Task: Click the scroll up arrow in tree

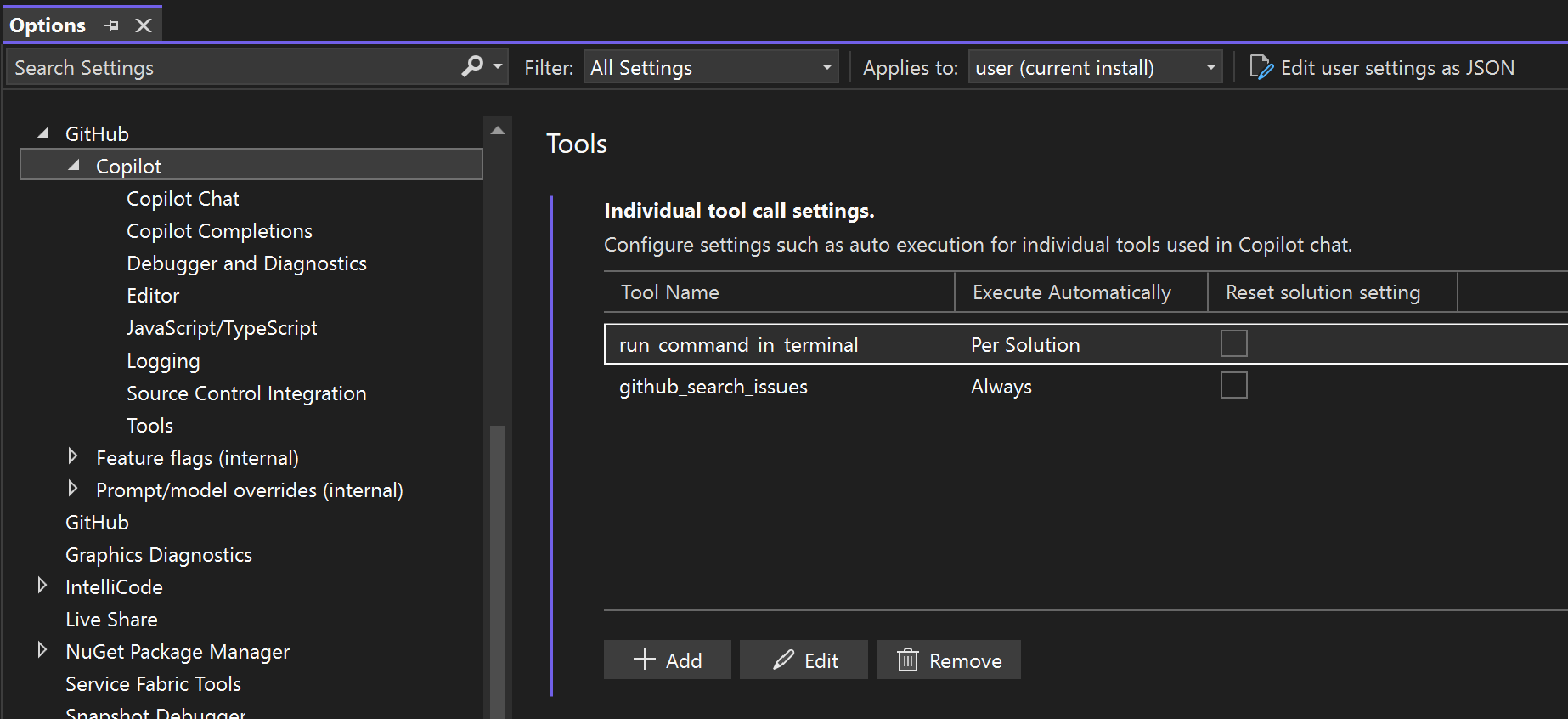Action: [x=498, y=131]
